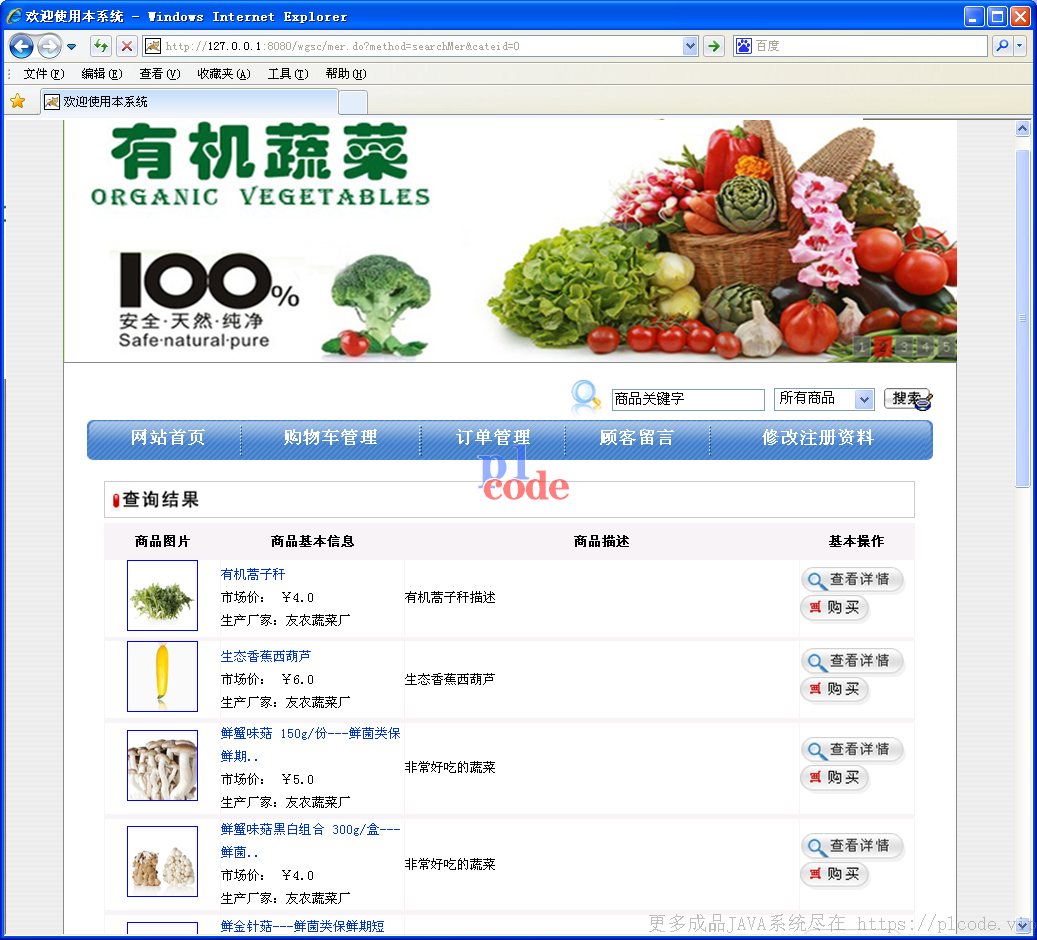1037x940 pixels.
Task: Open Favorites with the star icon
Action: point(18,101)
